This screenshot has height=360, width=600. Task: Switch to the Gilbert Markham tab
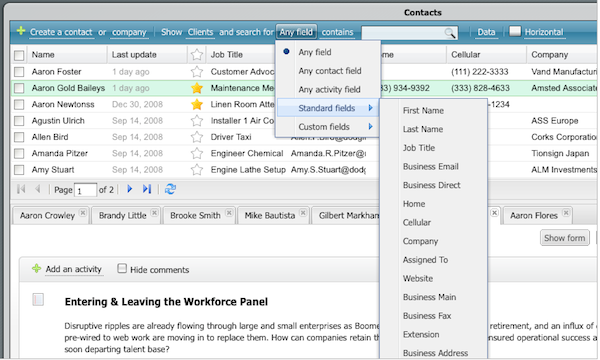[349, 216]
